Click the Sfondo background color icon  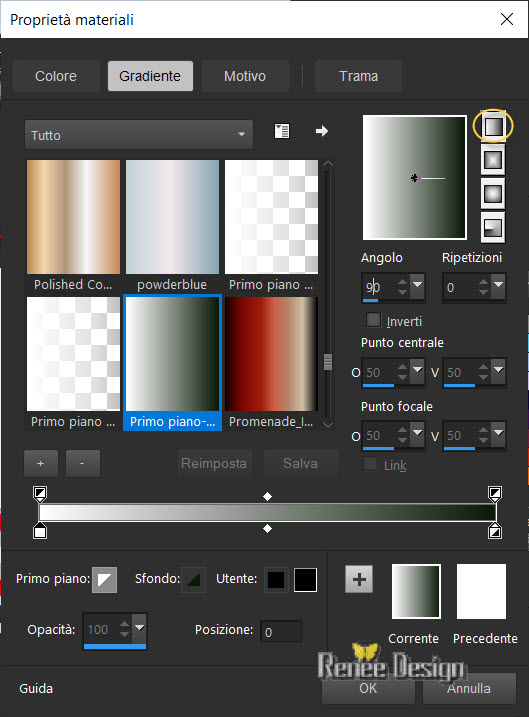pos(193,579)
